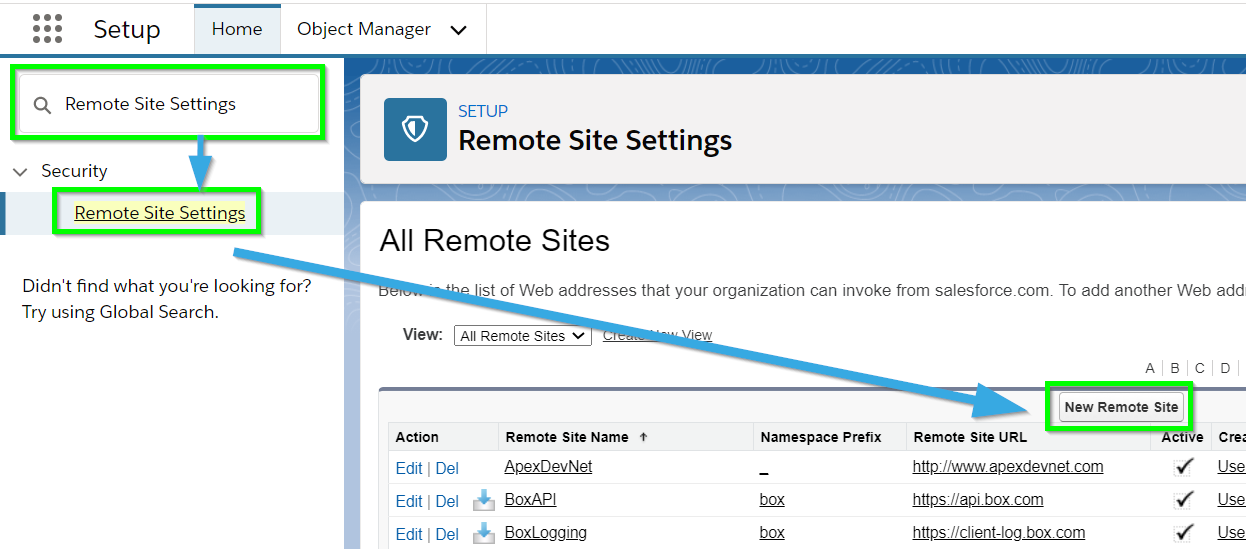Image resolution: width=1246 pixels, height=549 pixels.
Task: Open the App Launcher grid icon
Action: 47,29
